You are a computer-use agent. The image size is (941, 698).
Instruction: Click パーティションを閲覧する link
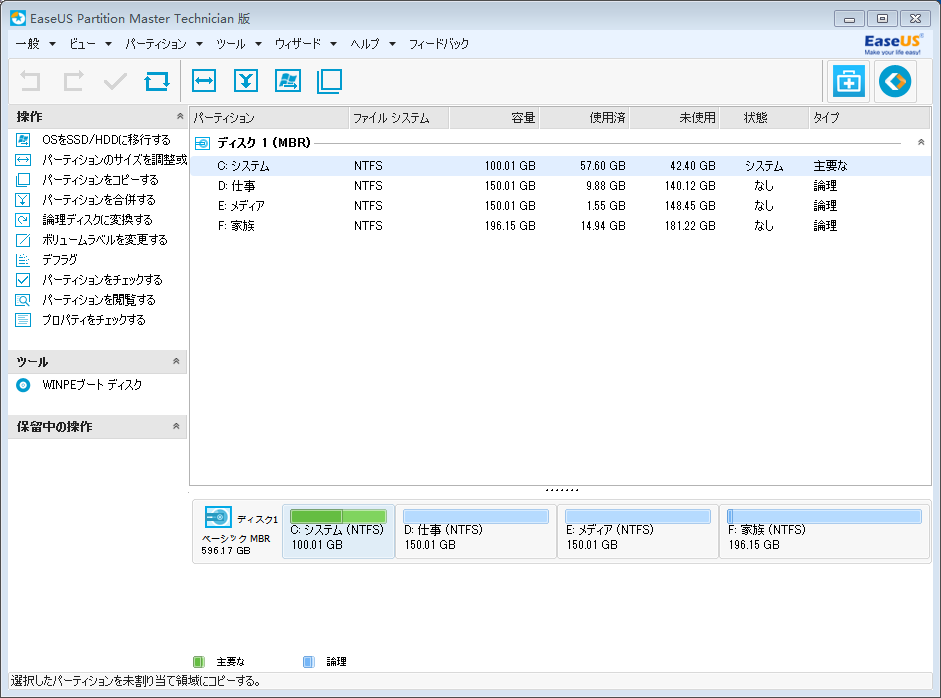[x=98, y=300]
